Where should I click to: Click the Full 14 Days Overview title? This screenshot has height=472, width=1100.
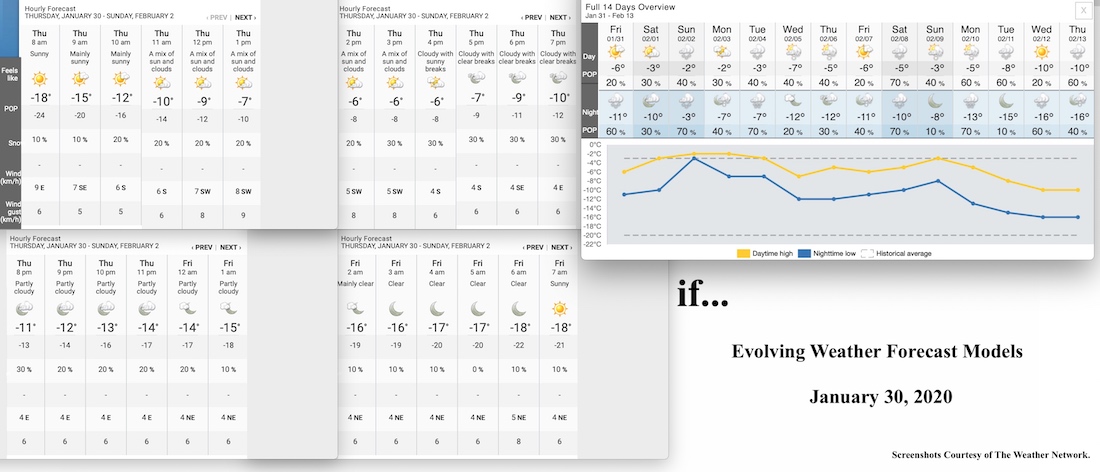[x=630, y=7]
